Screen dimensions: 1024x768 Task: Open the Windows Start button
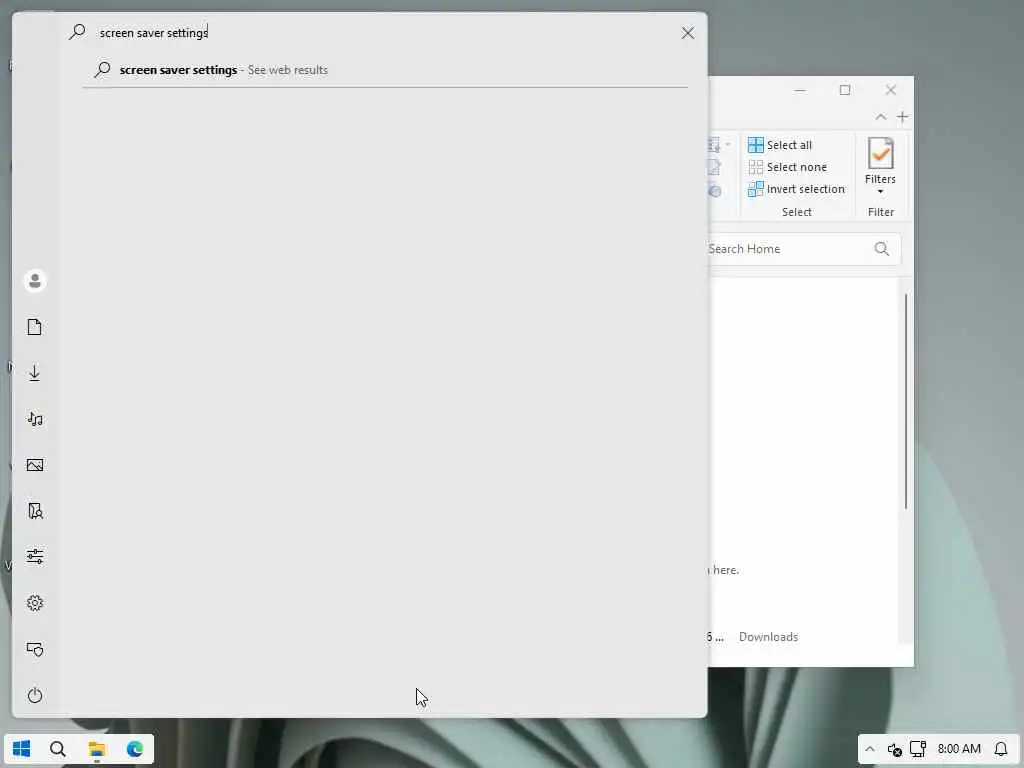pyautogui.click(x=22, y=748)
